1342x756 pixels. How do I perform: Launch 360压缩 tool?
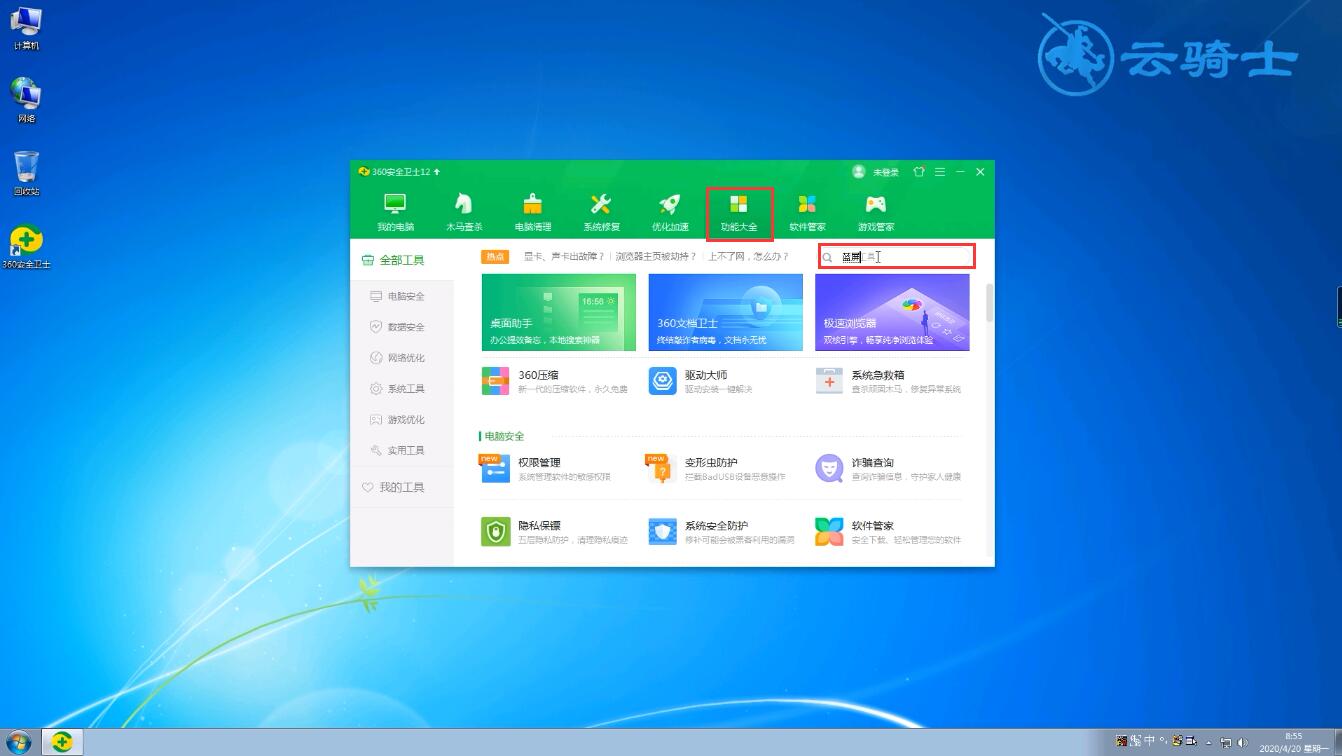point(555,381)
